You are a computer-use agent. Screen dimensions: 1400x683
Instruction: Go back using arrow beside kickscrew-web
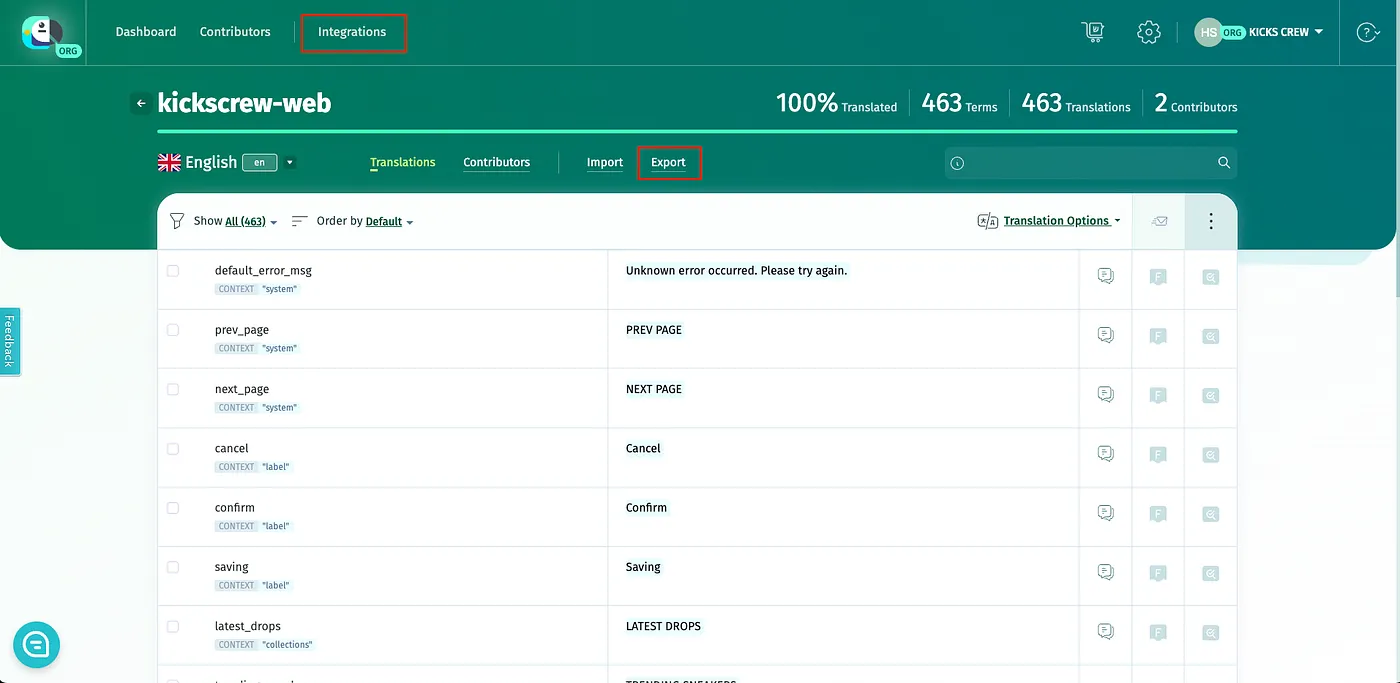141,103
